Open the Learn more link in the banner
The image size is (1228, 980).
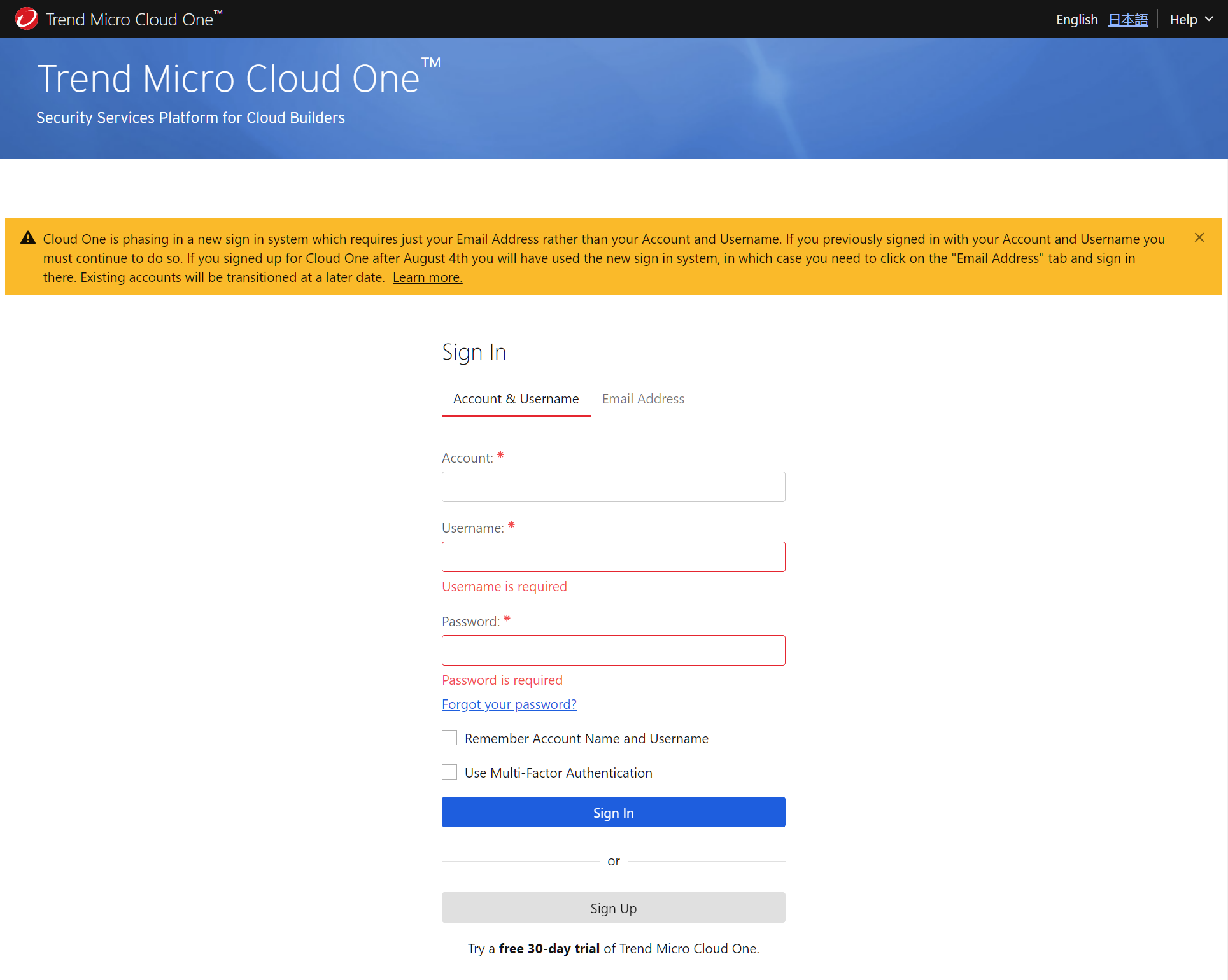click(427, 277)
